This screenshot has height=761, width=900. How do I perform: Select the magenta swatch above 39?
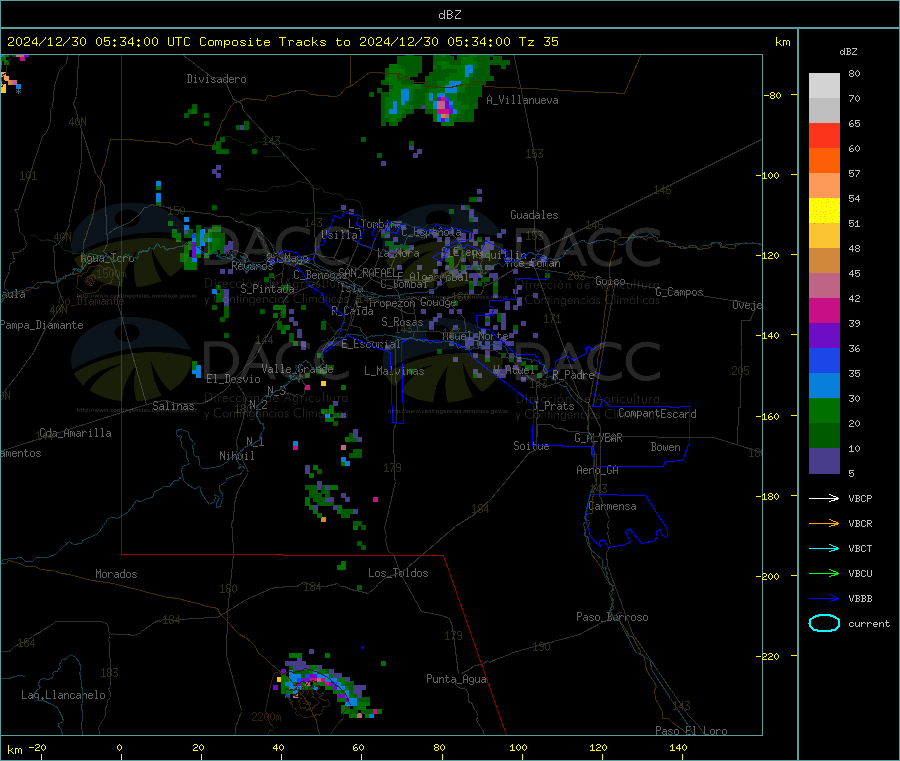point(824,310)
